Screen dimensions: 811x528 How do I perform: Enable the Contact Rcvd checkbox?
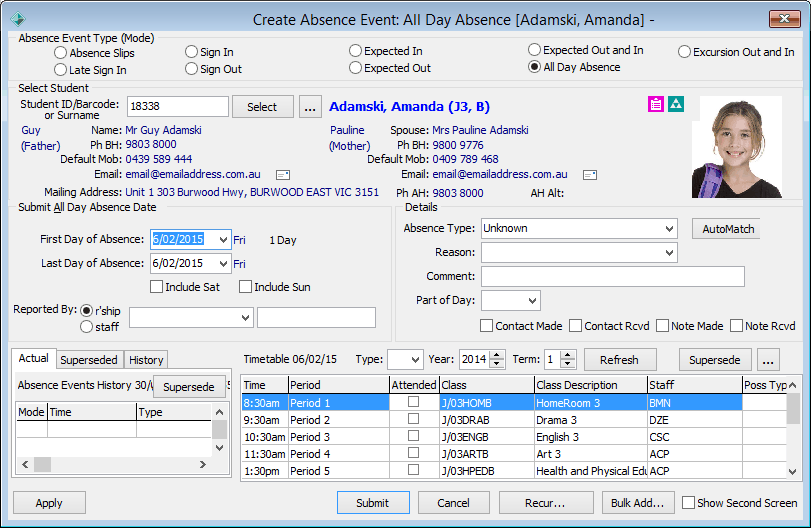coord(575,326)
